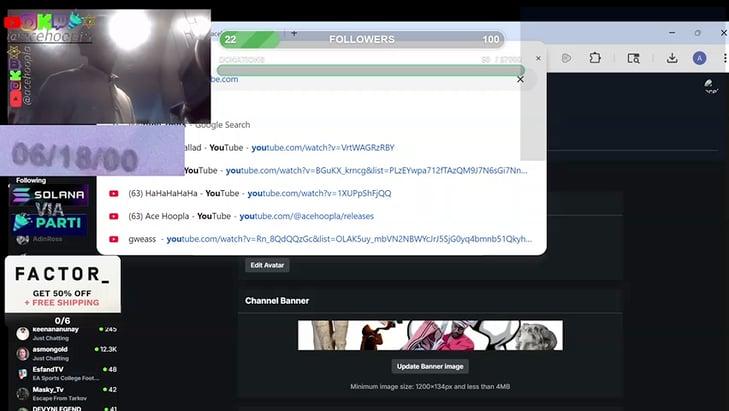Open EsfandTV channel in Following list
Image resolution: width=729 pixels, height=411 pixels.
(x=48, y=369)
